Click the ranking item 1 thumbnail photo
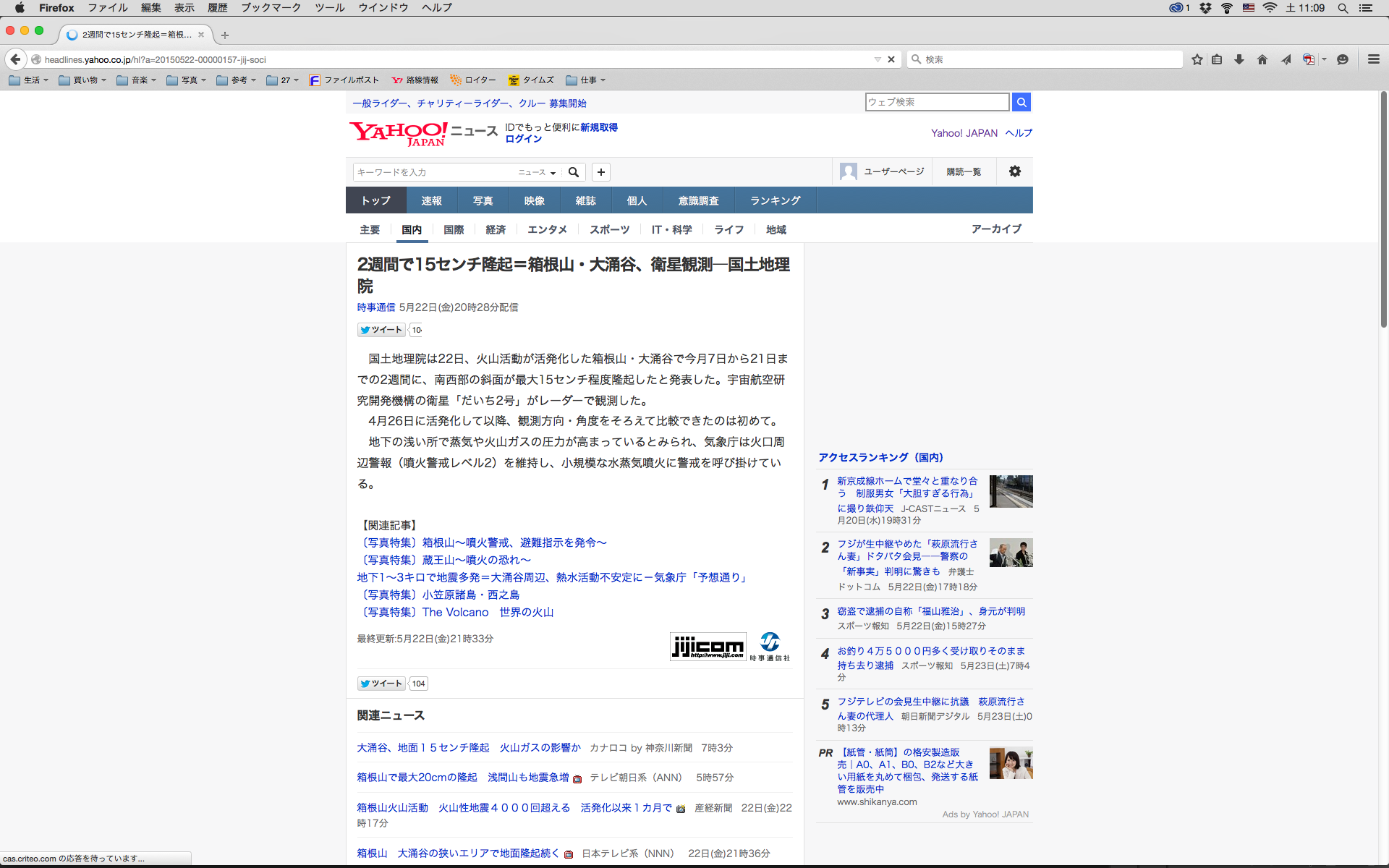The image size is (1389, 868). [x=1011, y=491]
